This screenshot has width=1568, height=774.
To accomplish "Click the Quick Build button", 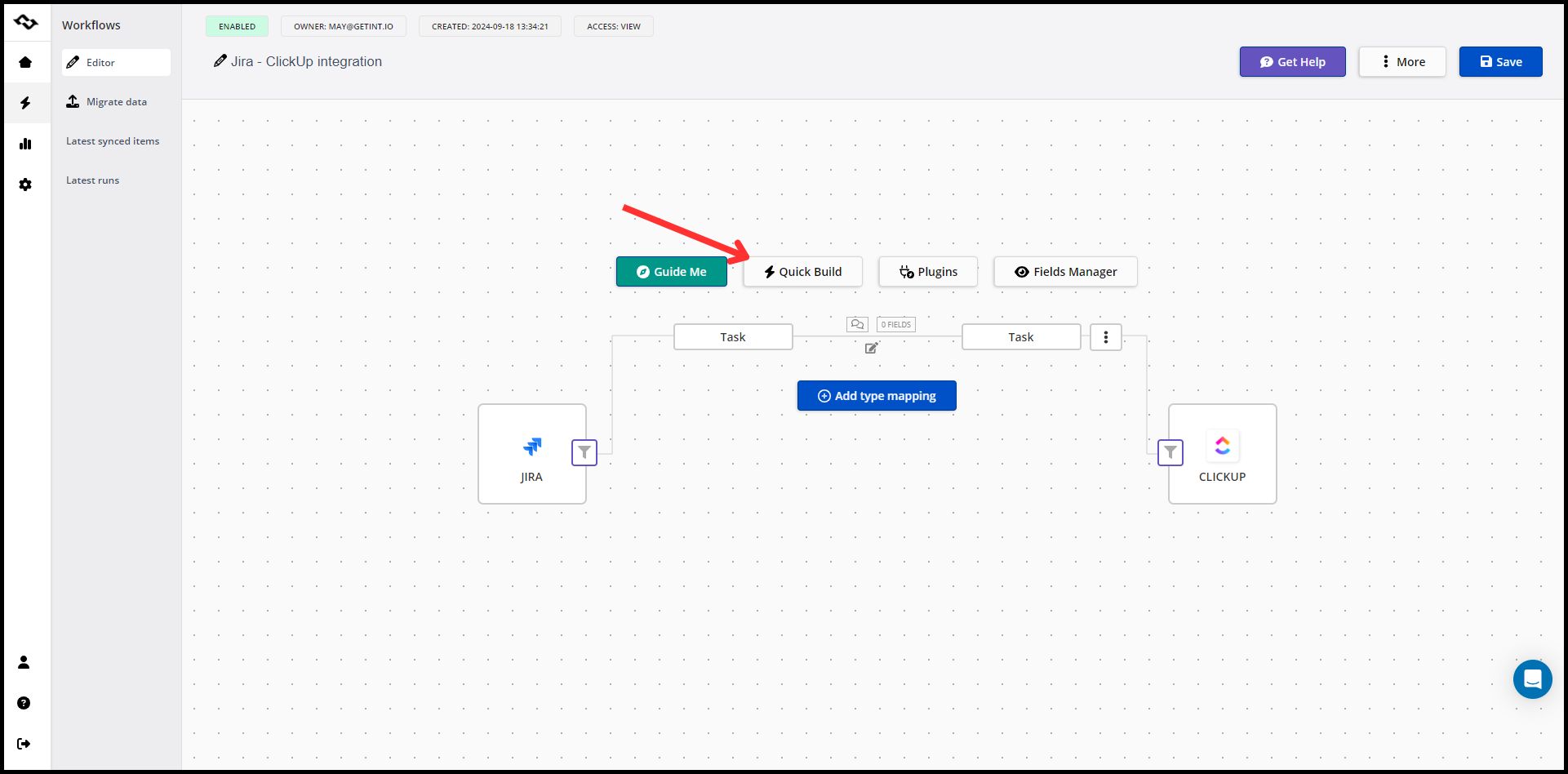I will click(802, 272).
